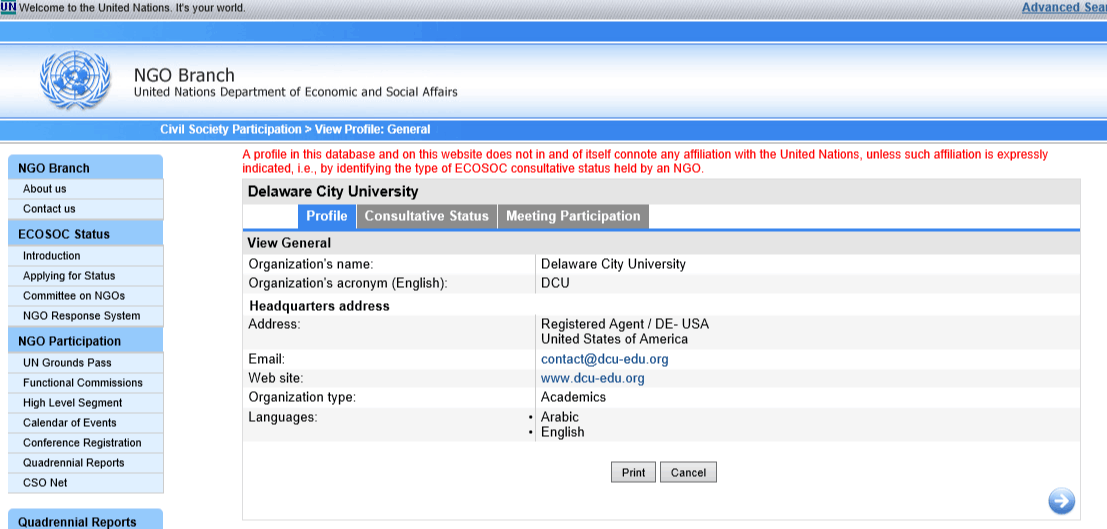Visit the www.dcu-edu.org website link

pyautogui.click(x=592, y=378)
